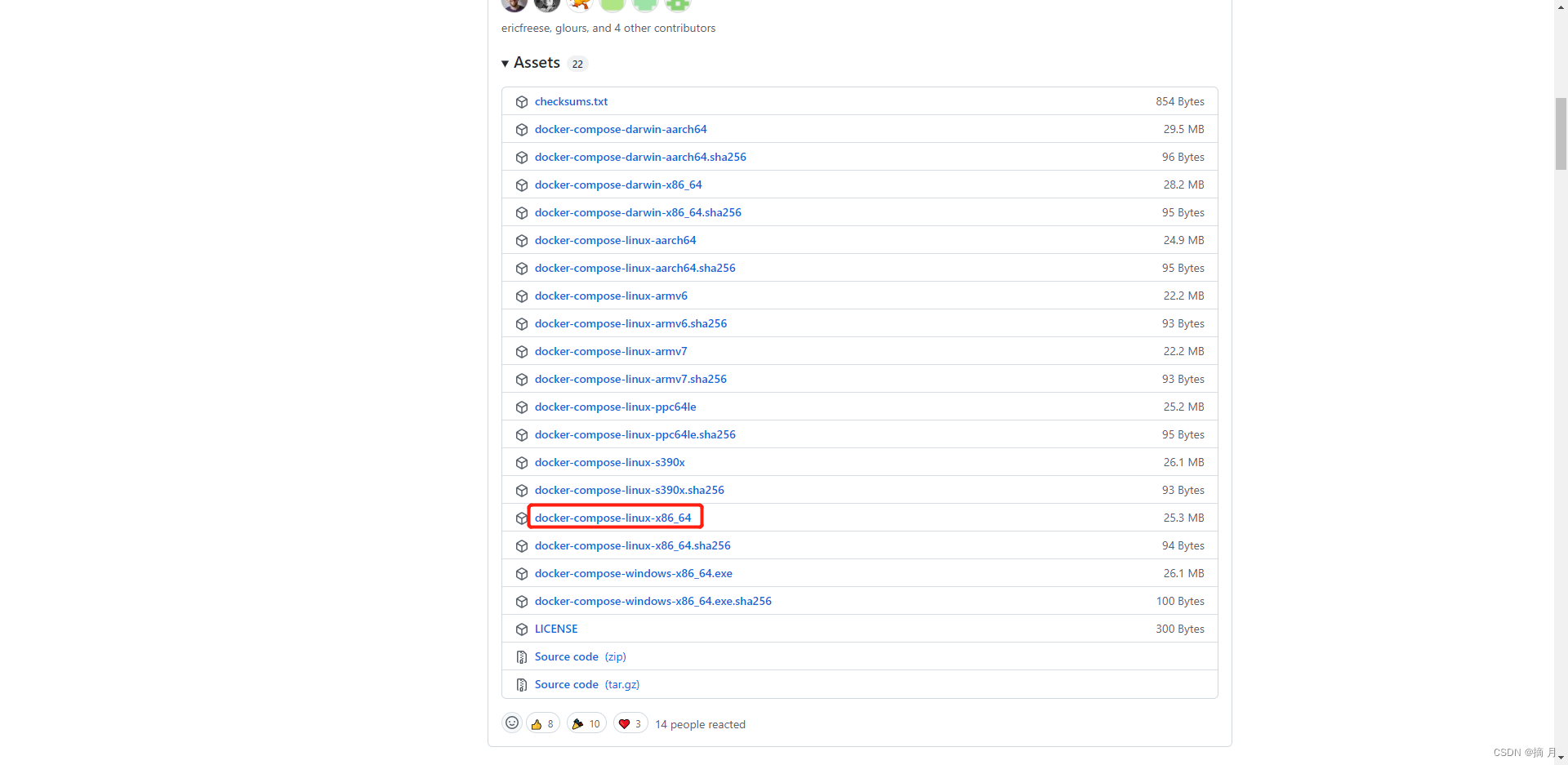Download docker-compose-darwin-aarch64
This screenshot has height=765, width=1568.
click(x=621, y=129)
